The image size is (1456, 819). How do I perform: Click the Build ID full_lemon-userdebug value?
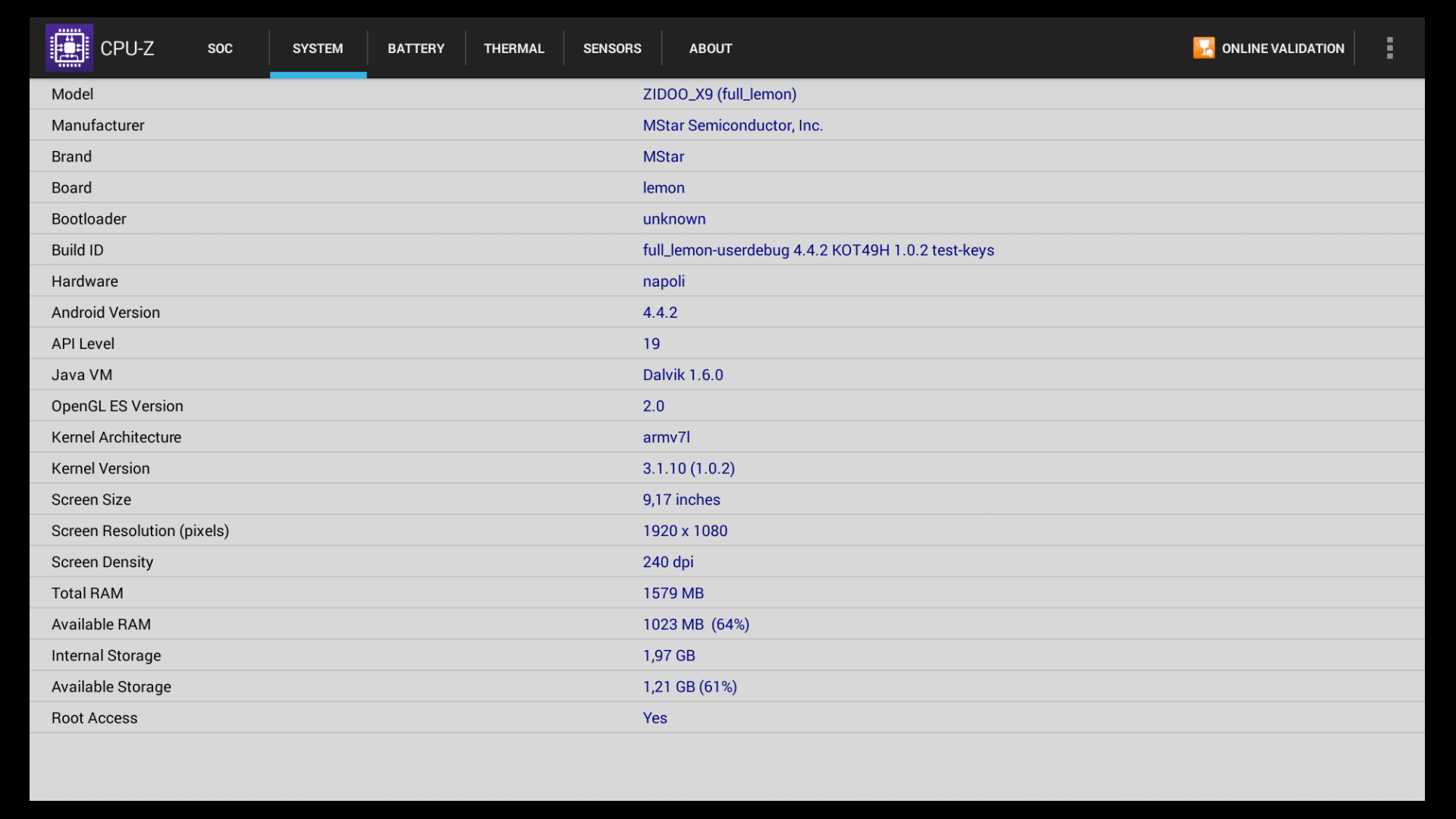point(818,249)
